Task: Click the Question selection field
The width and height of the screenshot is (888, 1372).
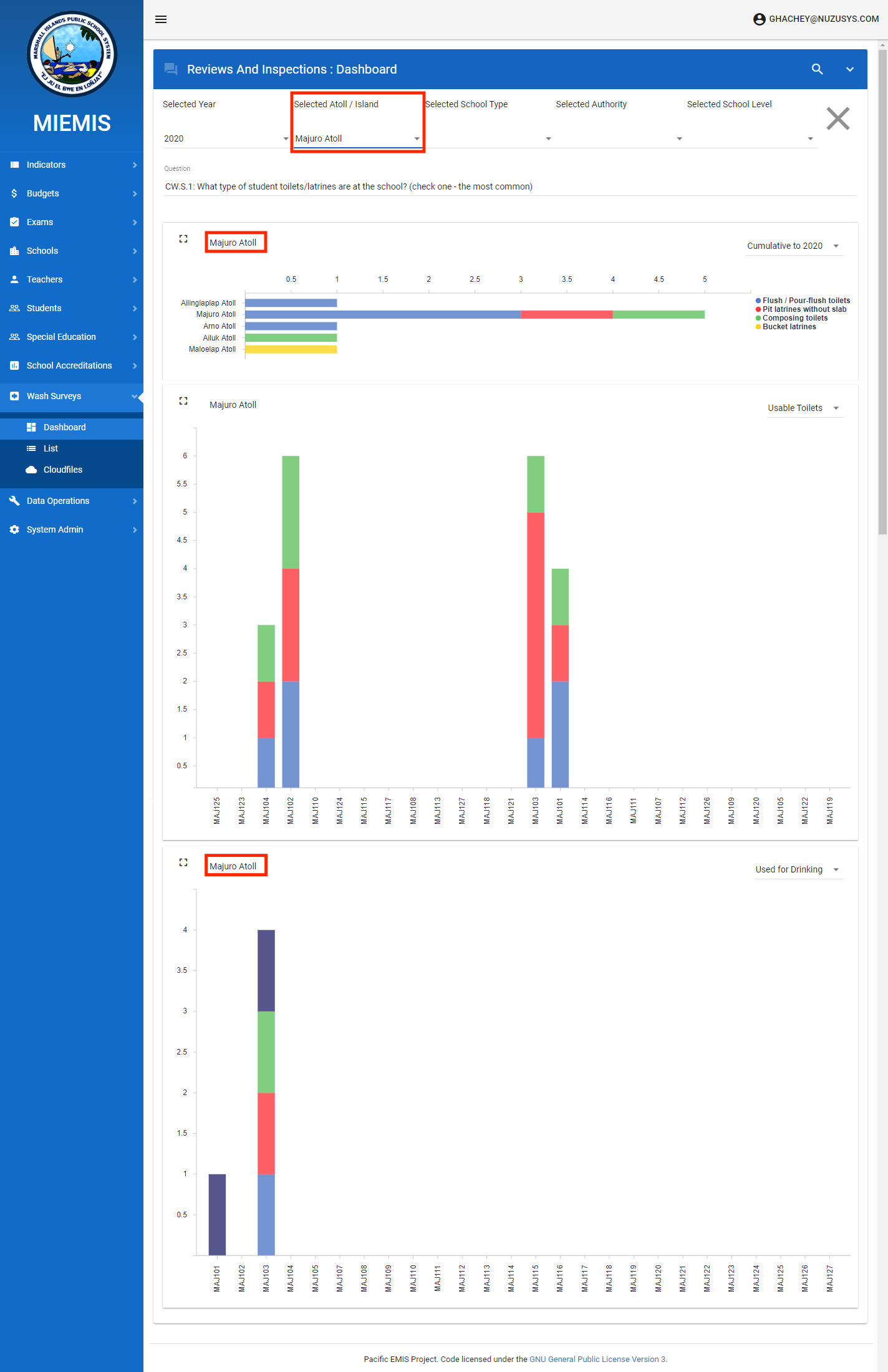Action: [x=509, y=186]
